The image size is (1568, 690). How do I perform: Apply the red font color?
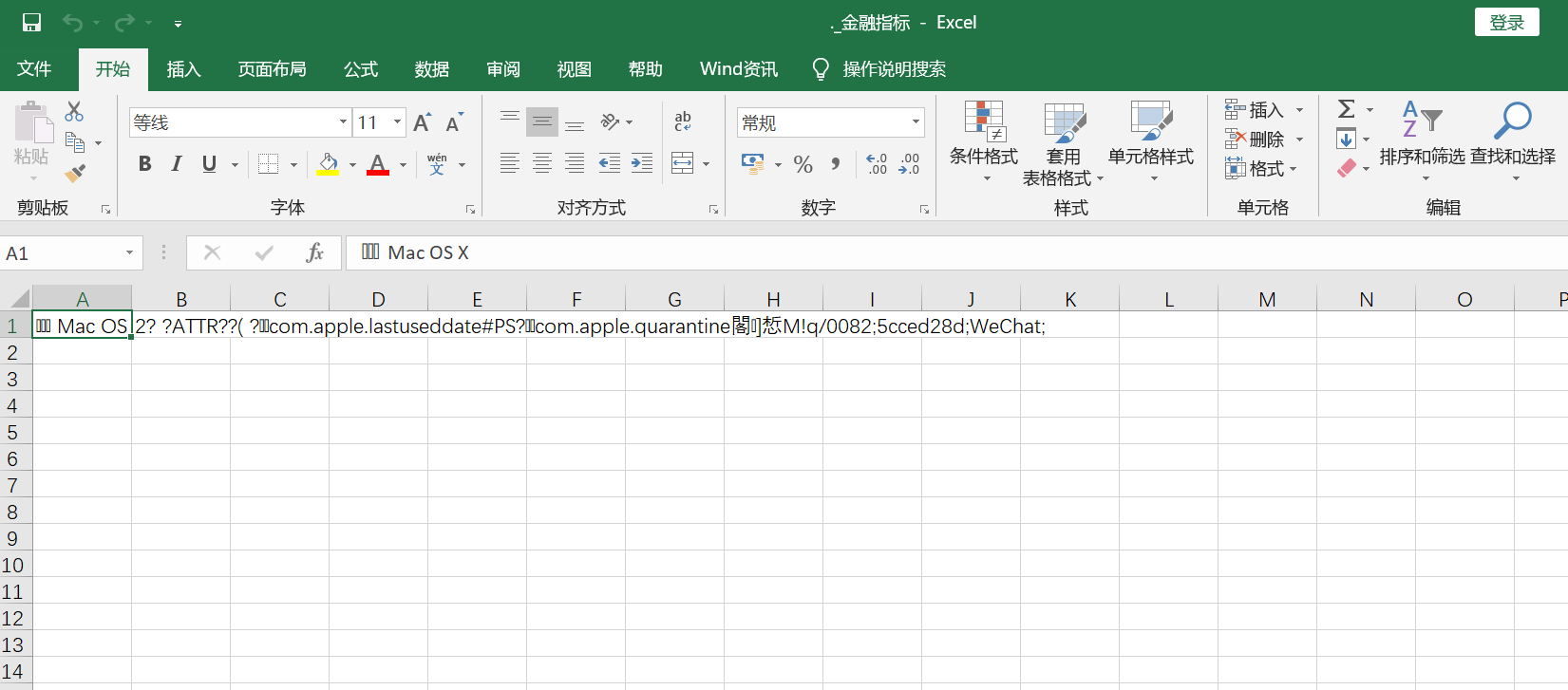coord(378,164)
